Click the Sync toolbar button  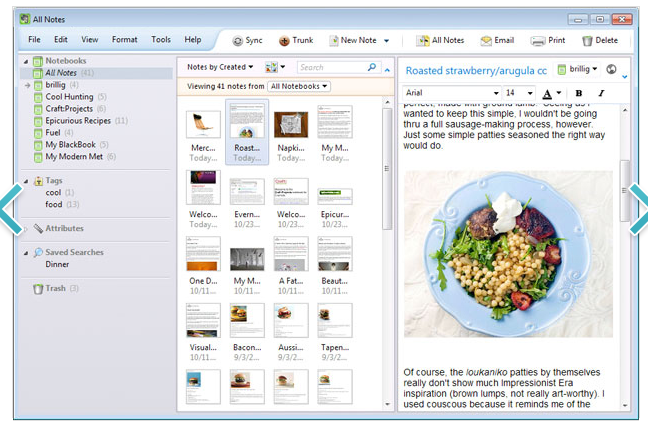(x=247, y=41)
